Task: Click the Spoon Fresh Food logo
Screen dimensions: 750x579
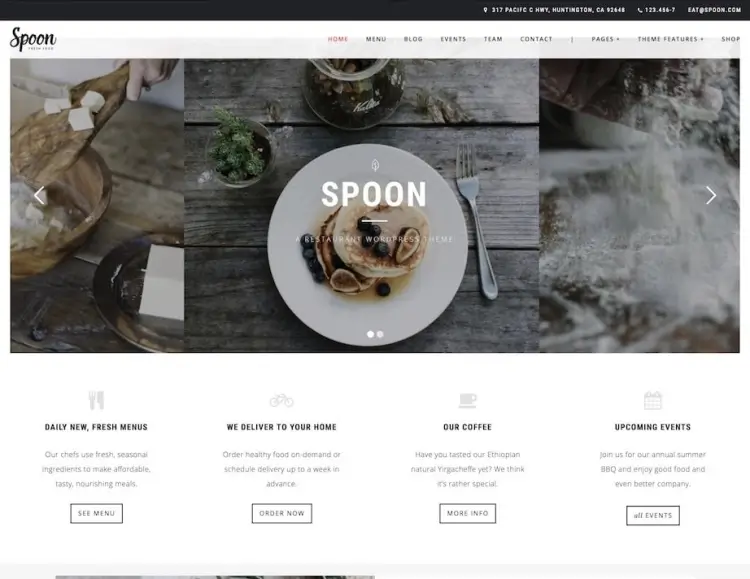Action: click(33, 39)
